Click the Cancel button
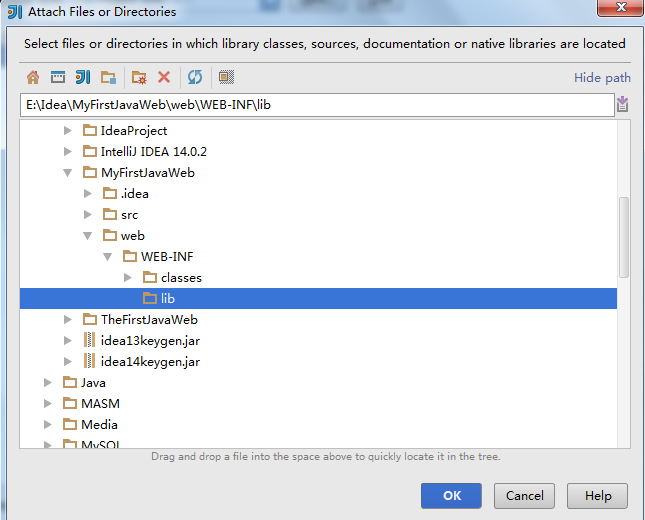 524,495
